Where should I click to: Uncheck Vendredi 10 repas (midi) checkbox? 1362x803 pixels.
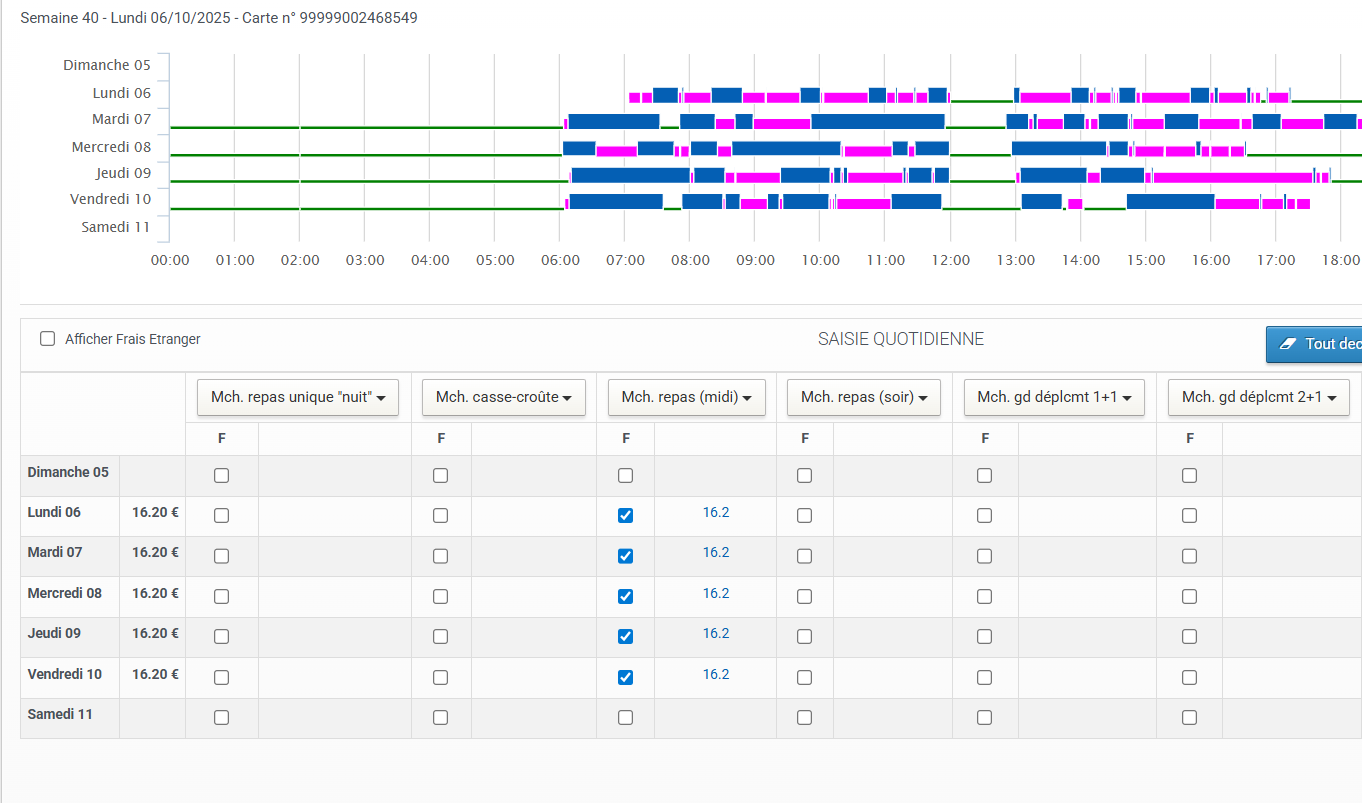coord(625,677)
